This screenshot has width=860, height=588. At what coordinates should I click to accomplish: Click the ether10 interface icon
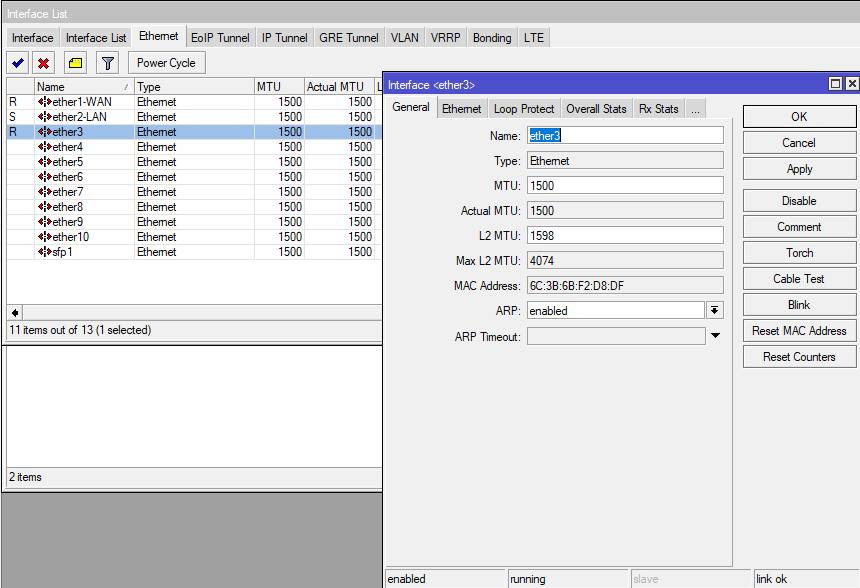click(x=44, y=237)
